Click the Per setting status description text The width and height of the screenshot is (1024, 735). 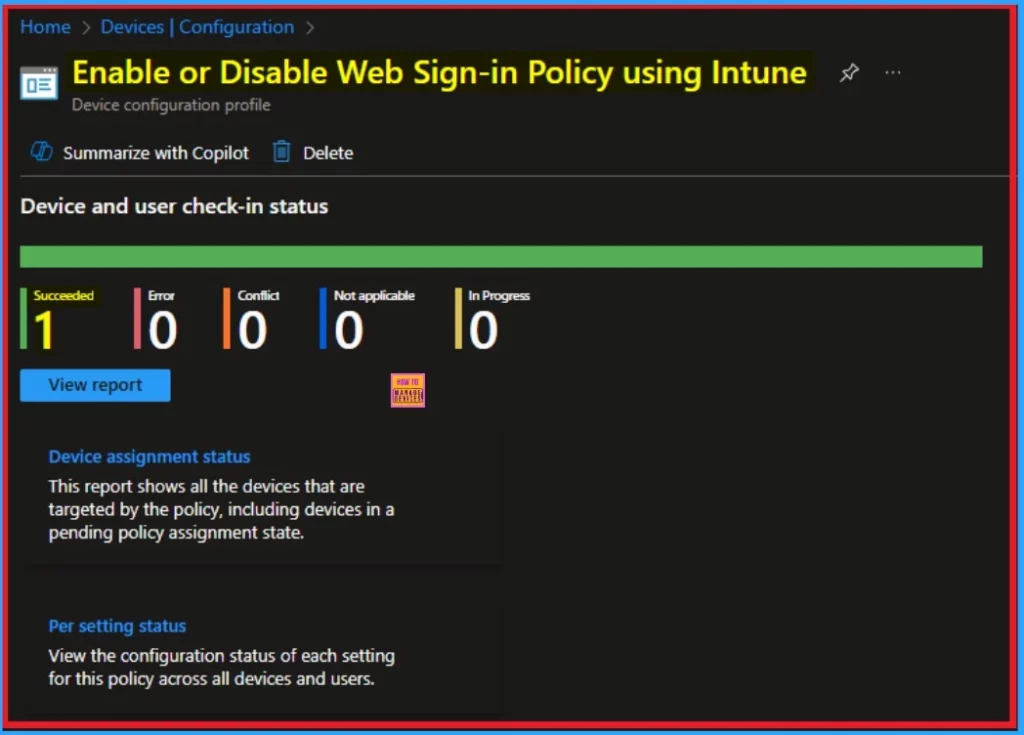tap(221, 667)
